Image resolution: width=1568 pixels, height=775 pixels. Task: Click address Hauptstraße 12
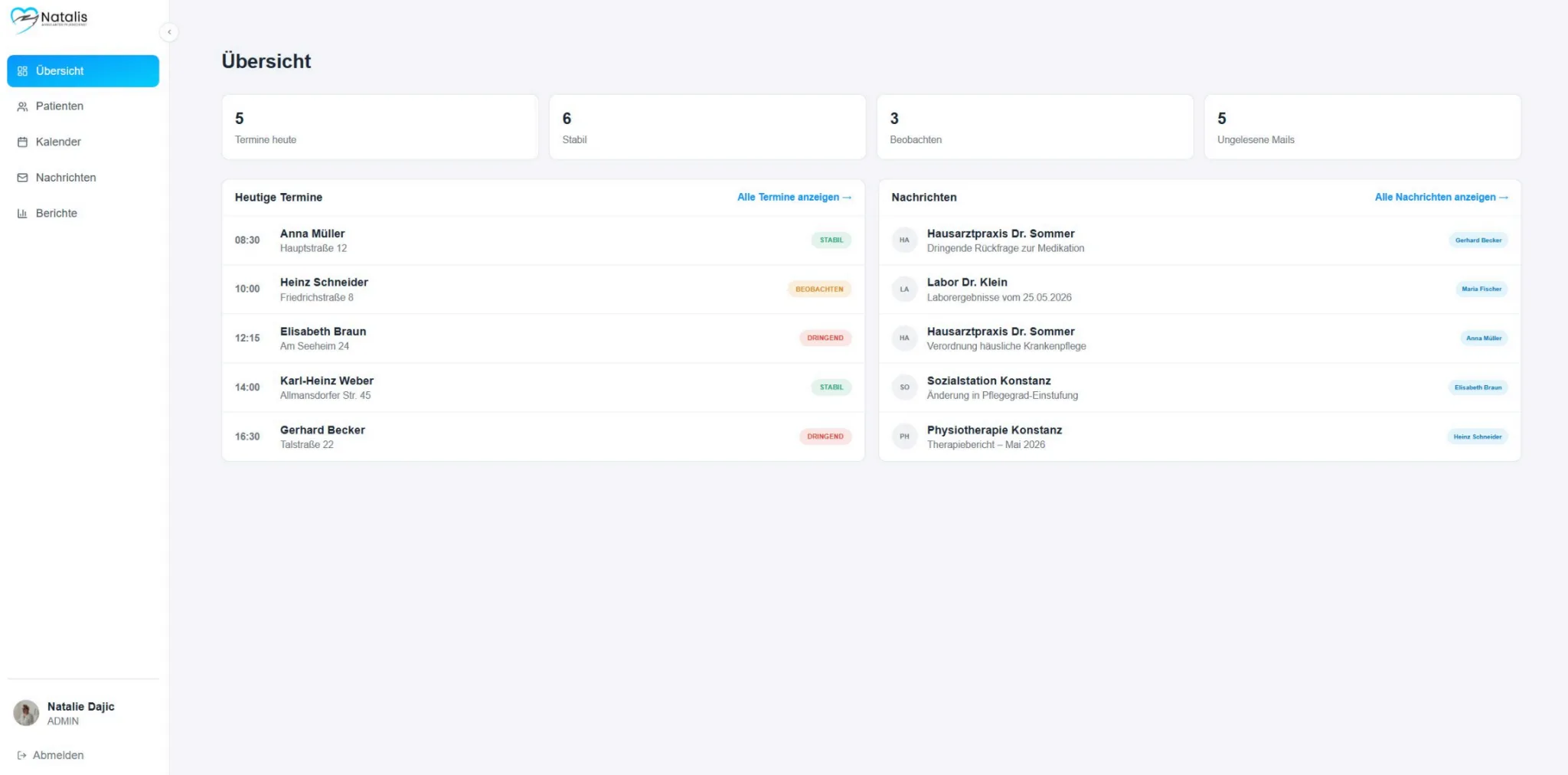point(313,249)
